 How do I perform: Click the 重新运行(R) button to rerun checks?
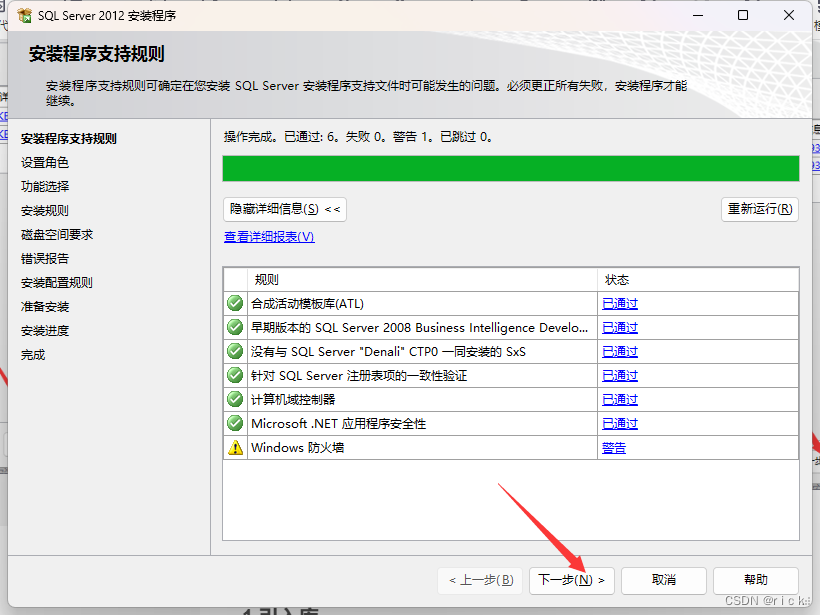click(758, 209)
